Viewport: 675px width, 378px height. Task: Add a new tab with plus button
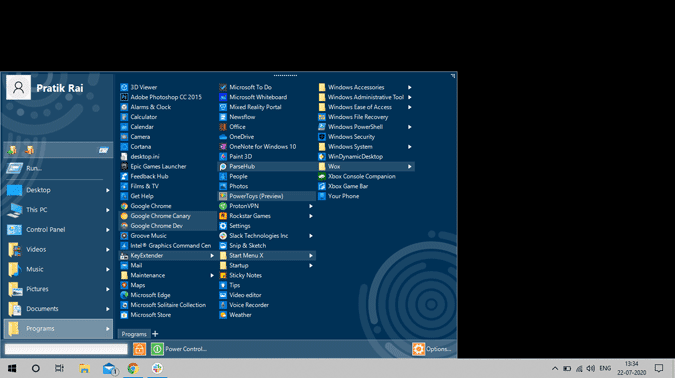tap(155, 334)
